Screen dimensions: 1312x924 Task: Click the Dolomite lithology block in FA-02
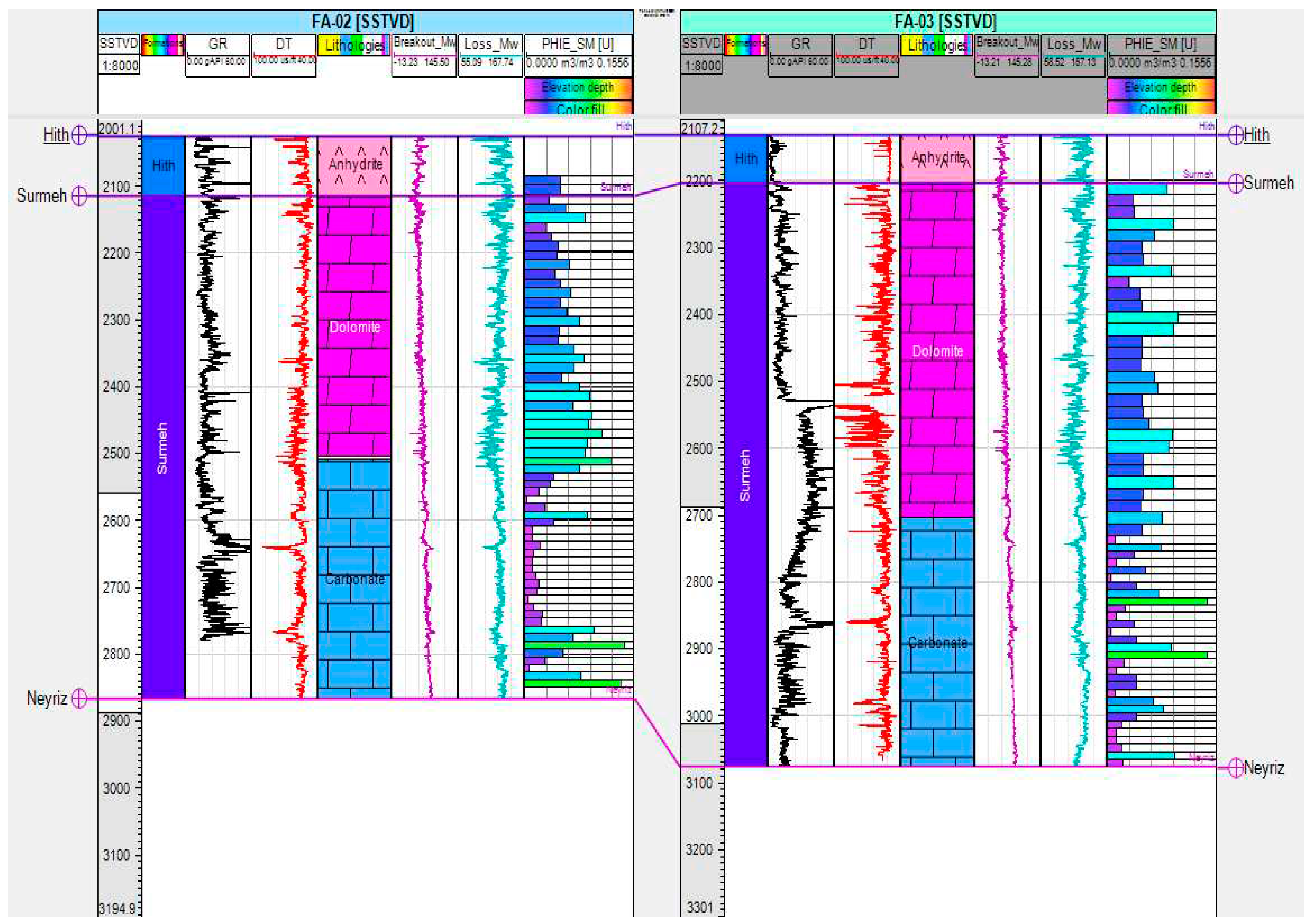[354, 327]
